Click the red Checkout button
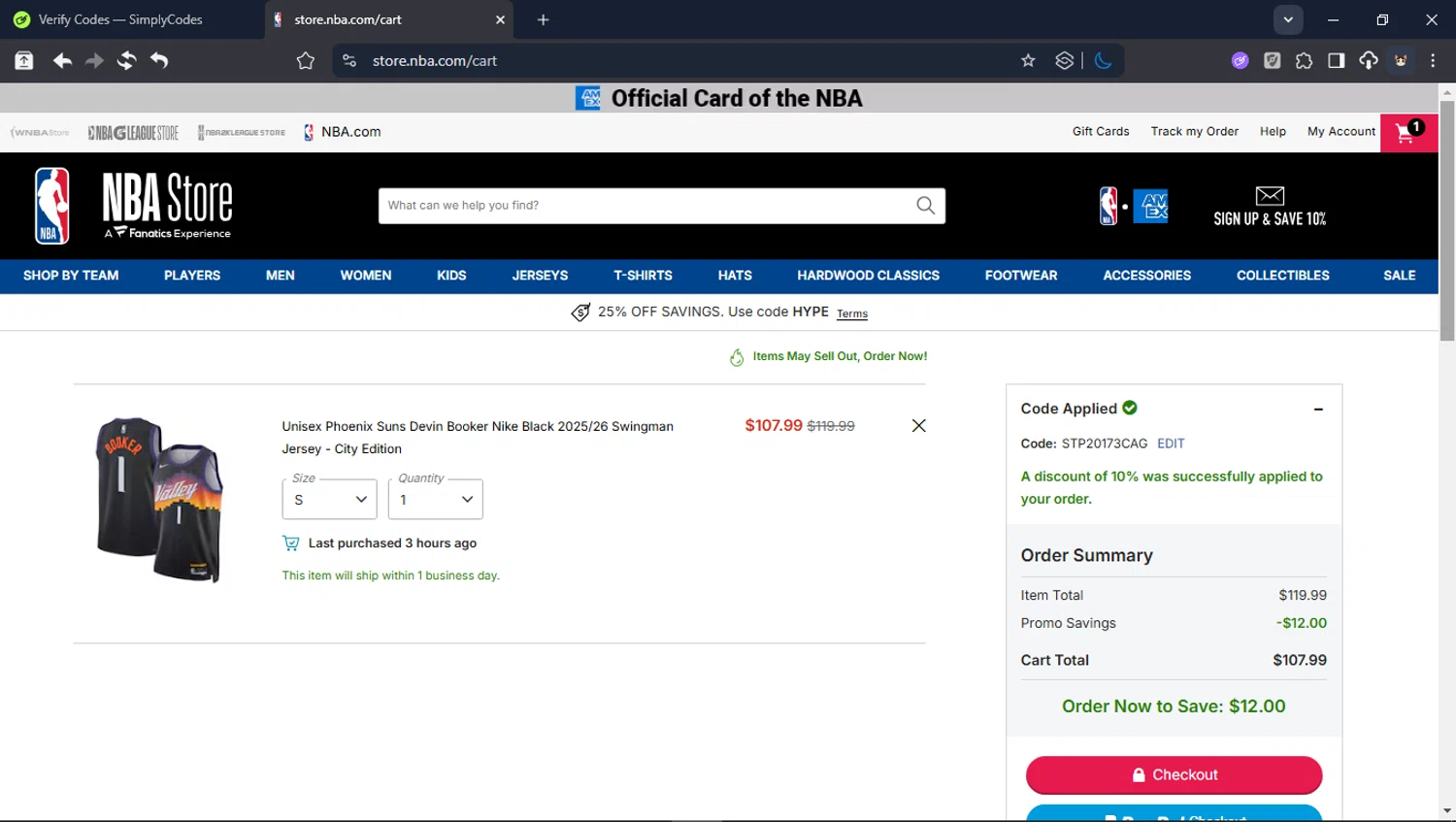The width and height of the screenshot is (1456, 822). point(1174,774)
